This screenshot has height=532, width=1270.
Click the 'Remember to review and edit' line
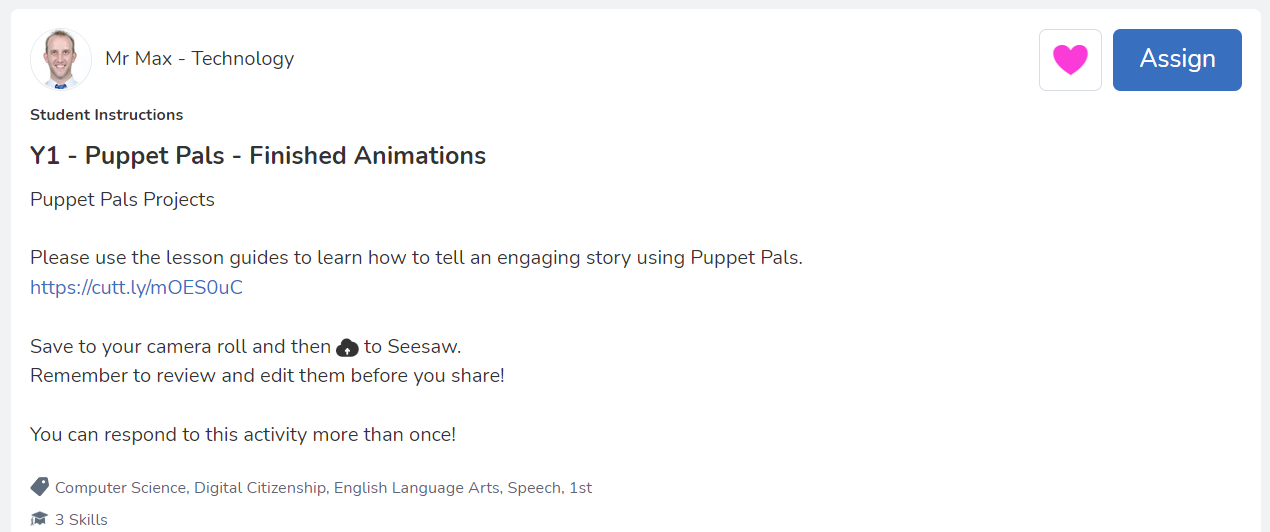[267, 376]
